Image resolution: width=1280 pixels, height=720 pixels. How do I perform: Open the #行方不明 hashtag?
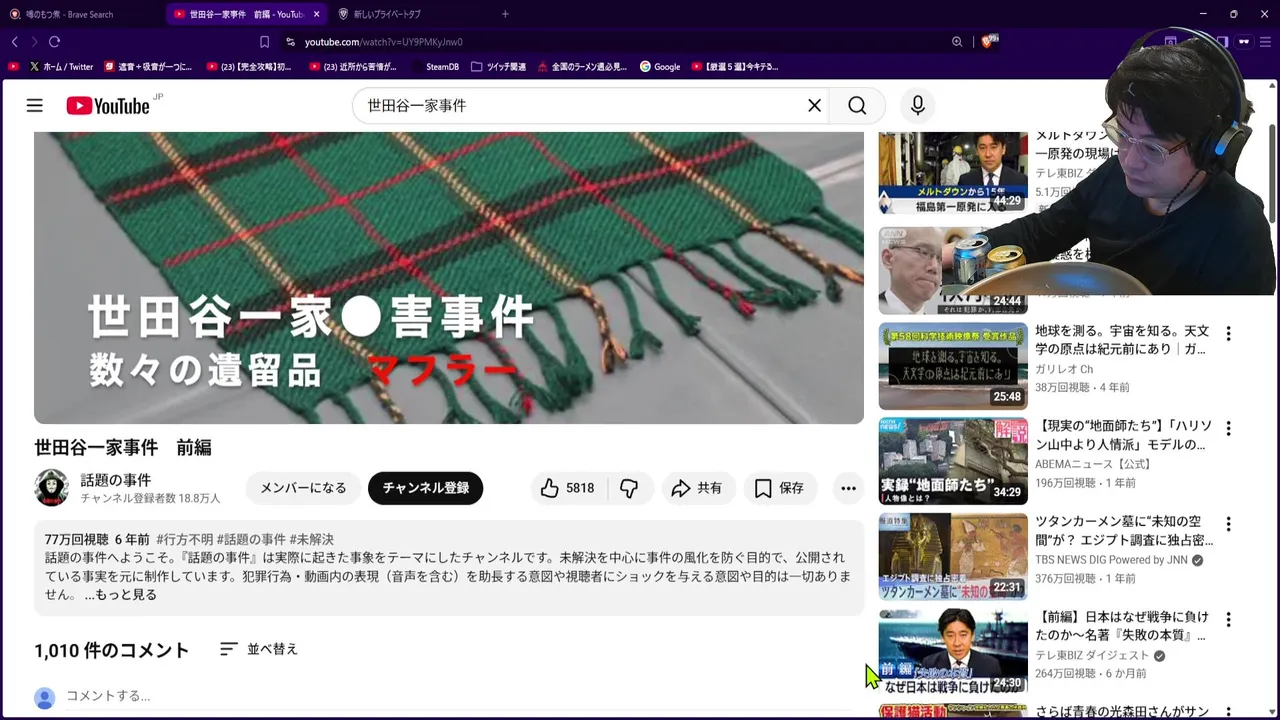184,540
